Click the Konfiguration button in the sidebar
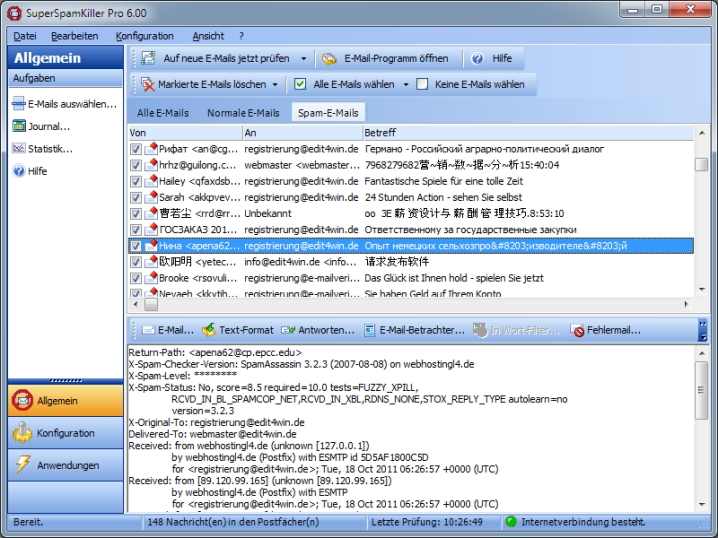This screenshot has width=718, height=538. (x=65, y=433)
